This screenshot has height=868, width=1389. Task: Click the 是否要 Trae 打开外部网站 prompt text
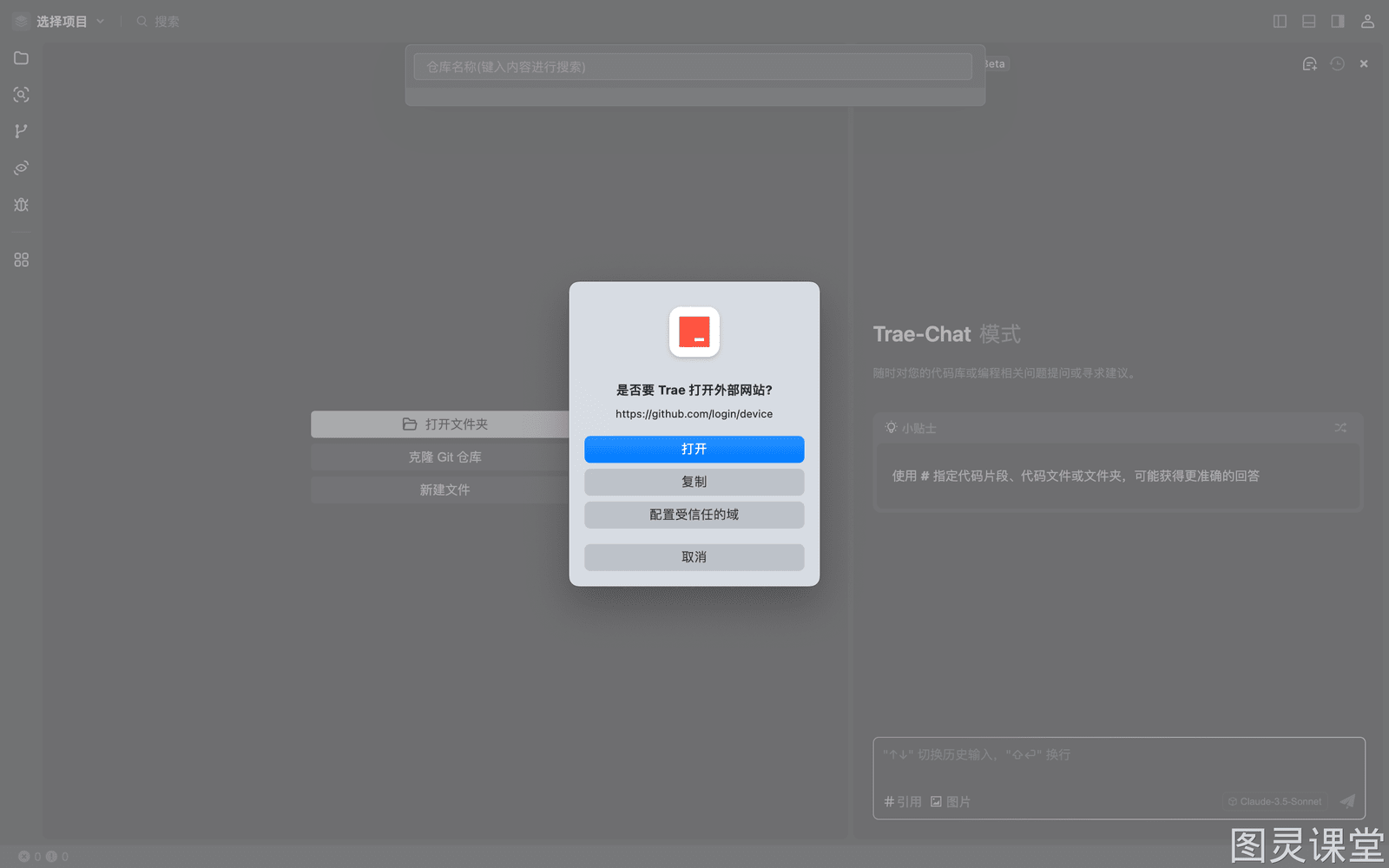coord(694,391)
